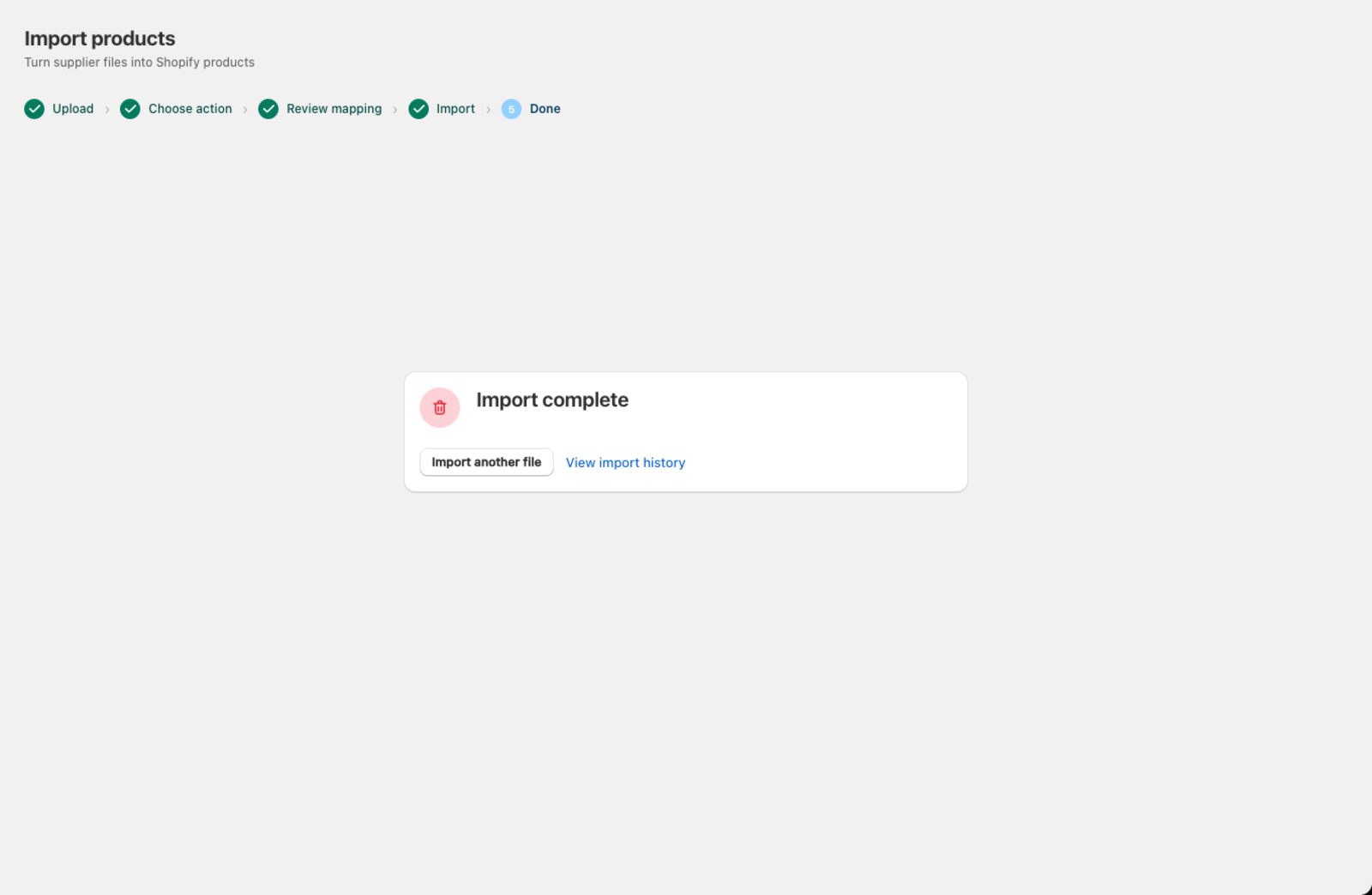Click the step 5 circle icon
The height and width of the screenshot is (895, 1372).
511,109
